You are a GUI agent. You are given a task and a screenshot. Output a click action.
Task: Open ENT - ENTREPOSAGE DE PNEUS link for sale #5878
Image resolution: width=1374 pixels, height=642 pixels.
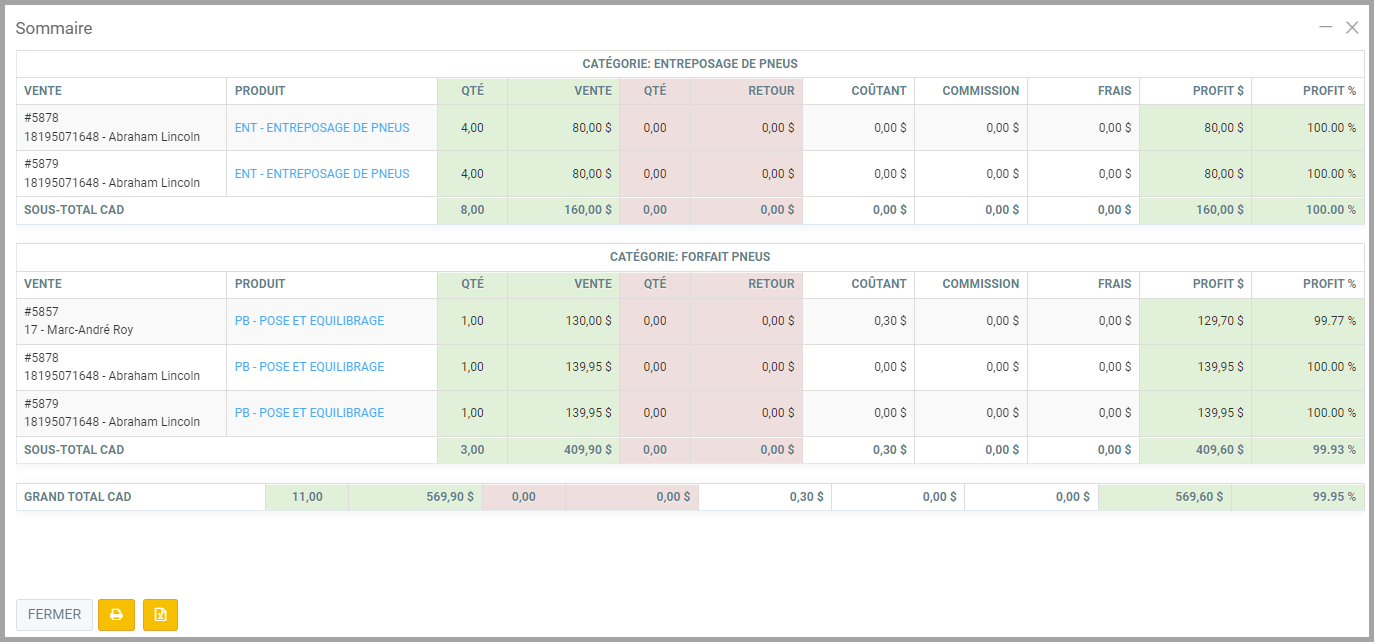click(322, 128)
